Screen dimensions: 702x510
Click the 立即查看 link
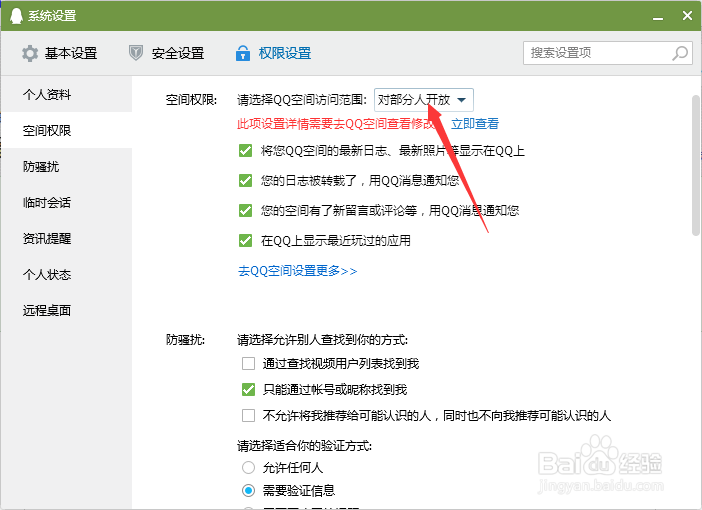[x=475, y=124]
